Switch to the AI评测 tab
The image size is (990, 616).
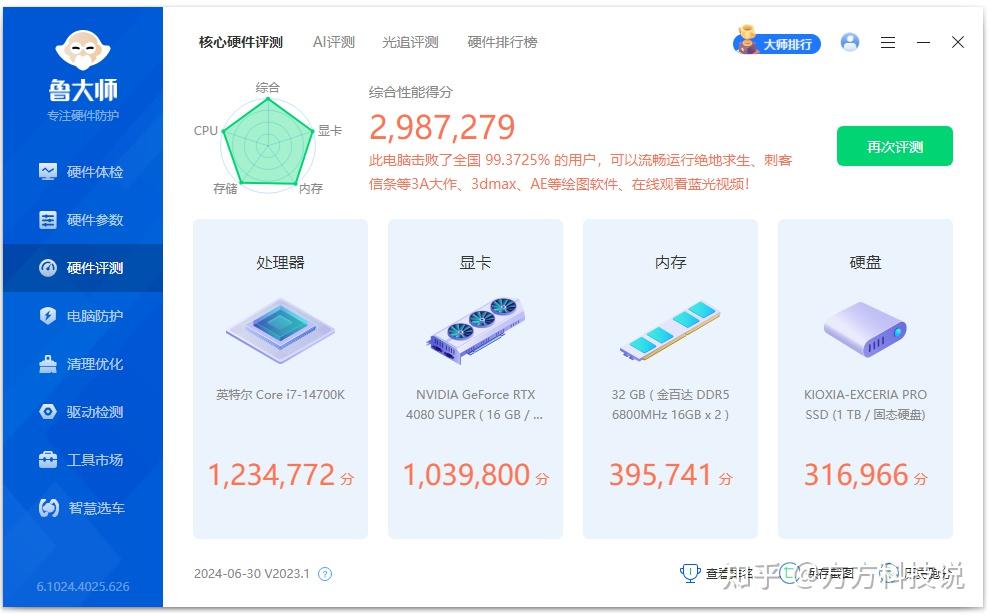[333, 42]
